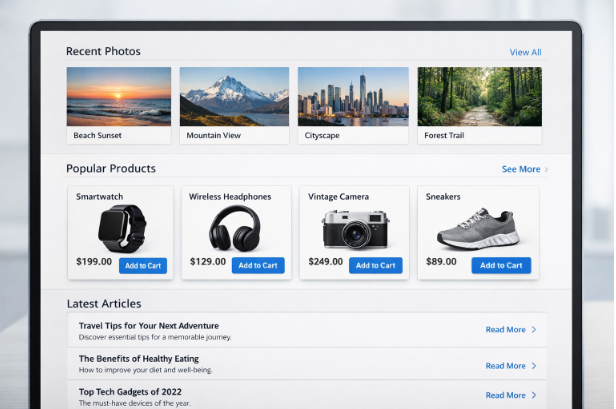Click the chevron in Healthy Eating row
This screenshot has height=409, width=616.
(x=534, y=366)
